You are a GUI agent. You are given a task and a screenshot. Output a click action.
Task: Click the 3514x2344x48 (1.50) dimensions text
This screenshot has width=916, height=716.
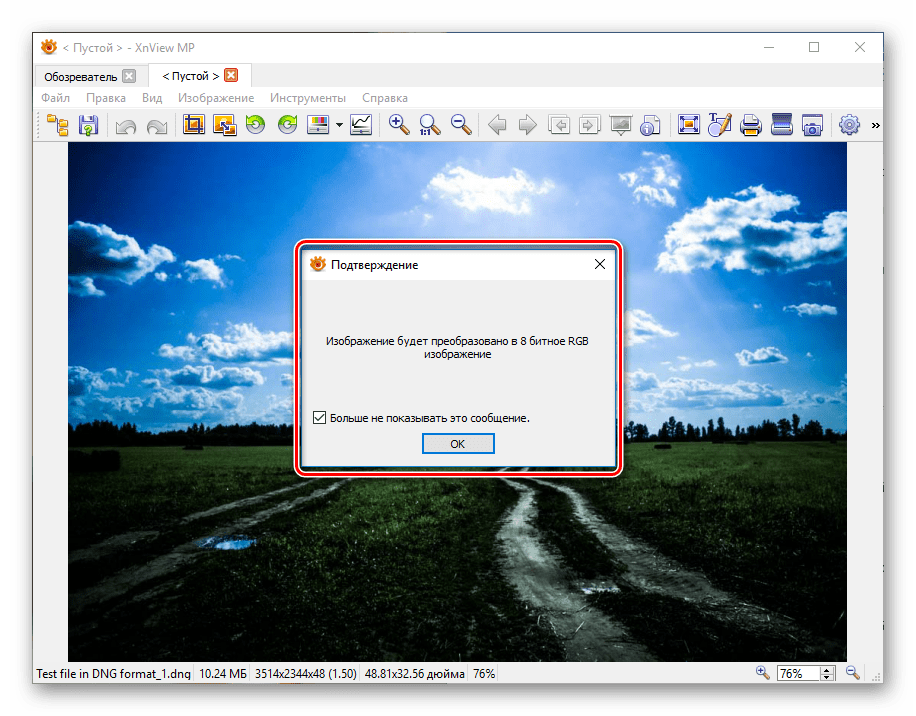pyautogui.click(x=306, y=674)
